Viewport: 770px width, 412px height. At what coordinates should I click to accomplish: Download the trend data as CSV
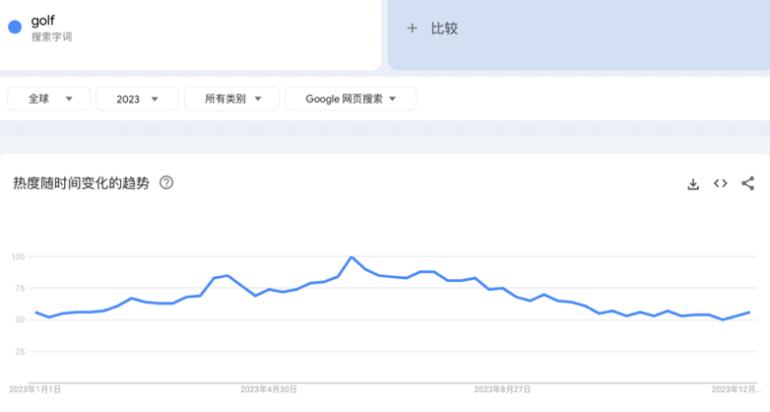point(693,184)
